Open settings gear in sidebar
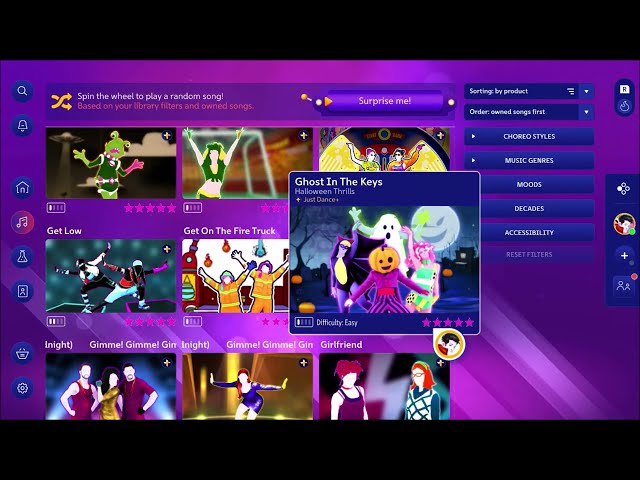 (x=22, y=388)
